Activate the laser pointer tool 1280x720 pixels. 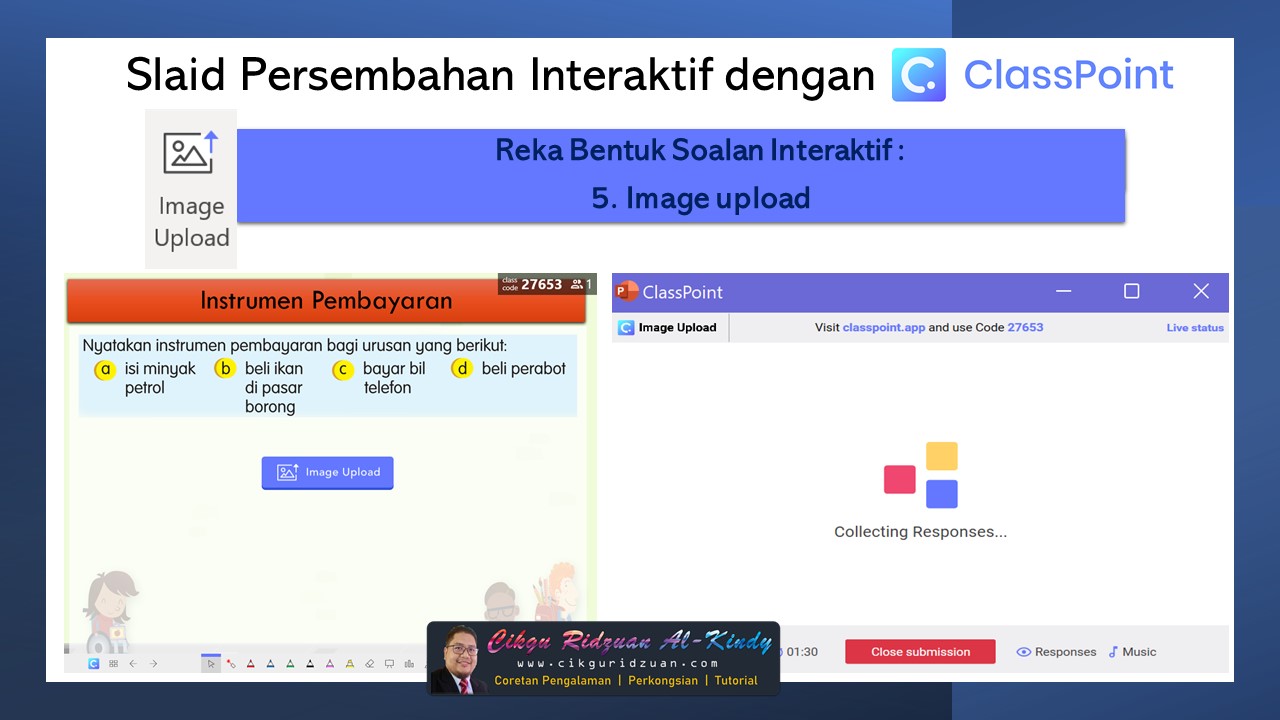(231, 663)
